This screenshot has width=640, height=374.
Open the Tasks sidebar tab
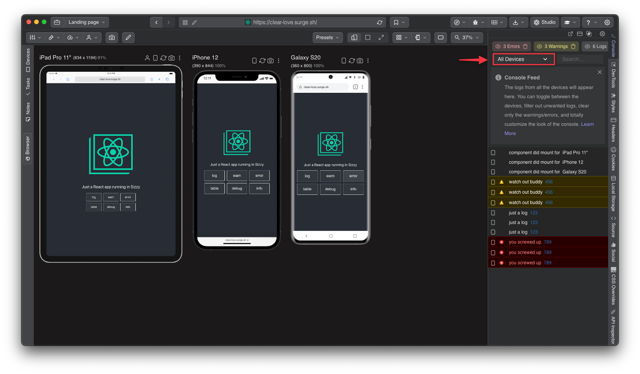tap(28, 87)
